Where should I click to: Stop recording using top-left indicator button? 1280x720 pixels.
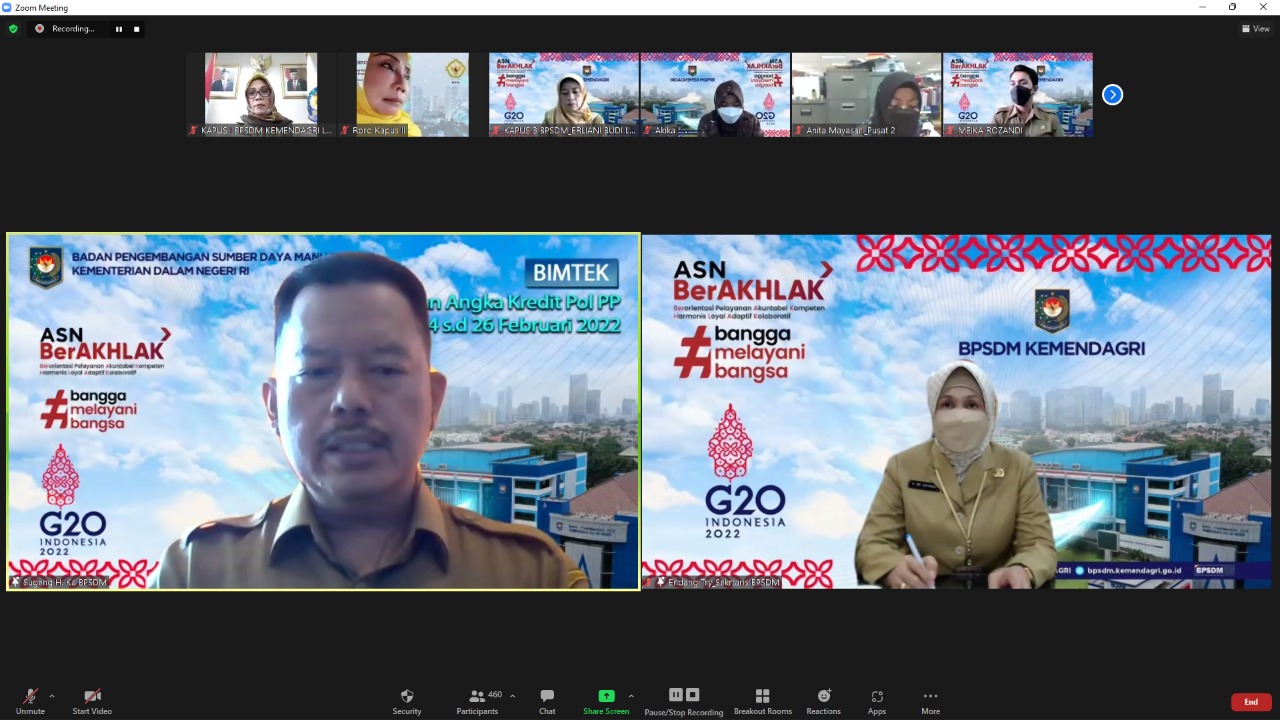tap(137, 29)
